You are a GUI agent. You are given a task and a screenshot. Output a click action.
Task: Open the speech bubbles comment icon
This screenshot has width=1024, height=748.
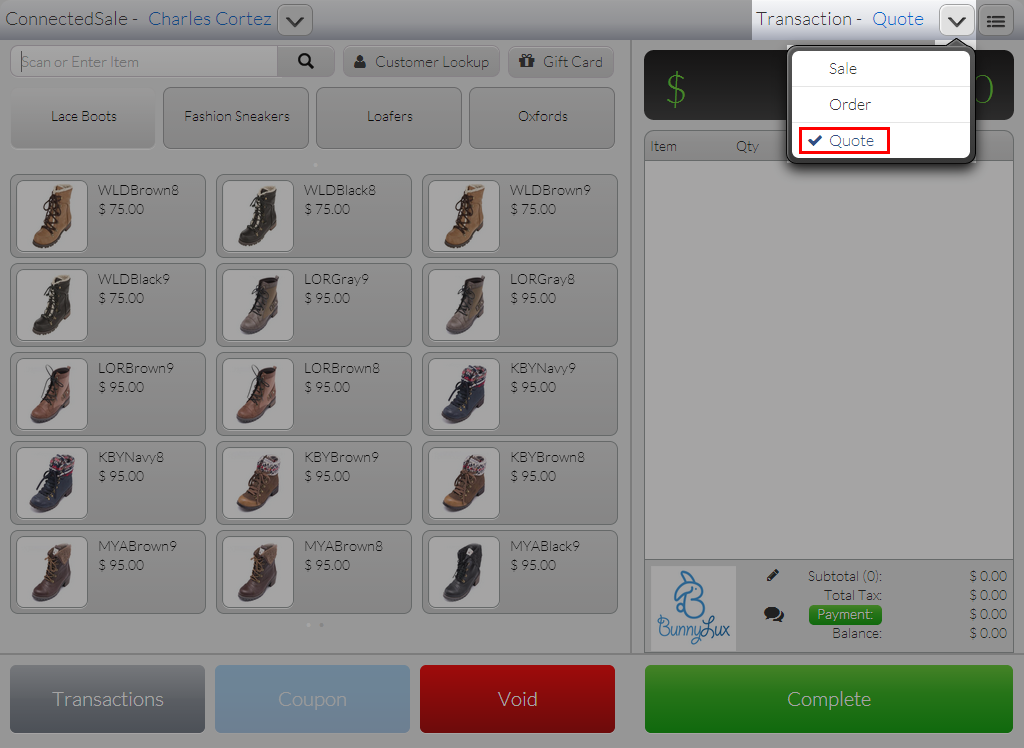pyautogui.click(x=774, y=614)
